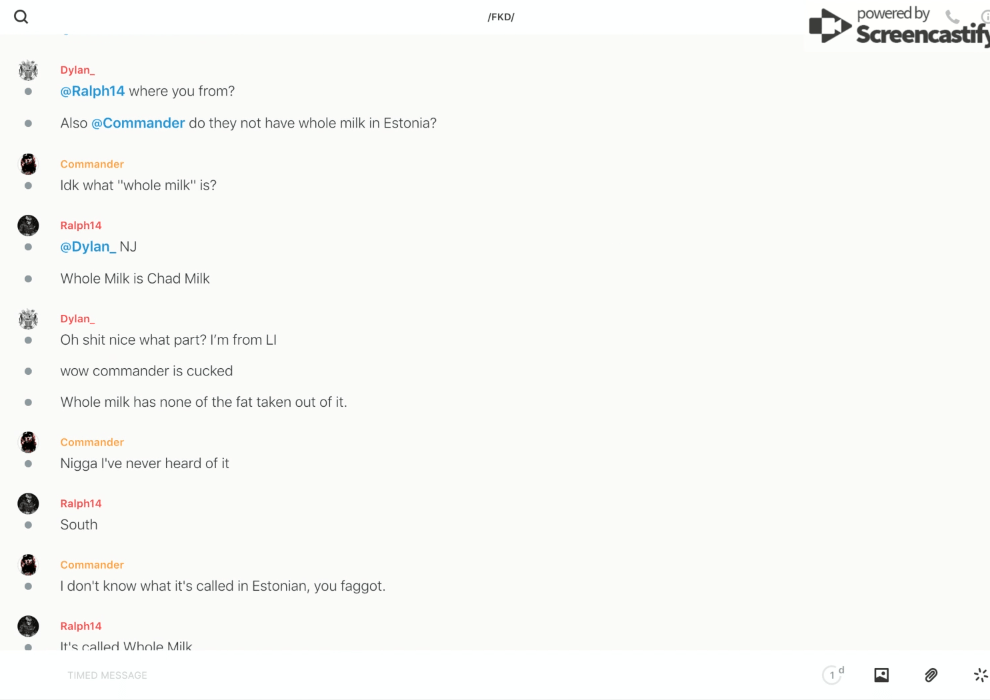Select the Dylan_ username above "Oh shit nice"

click(x=77, y=319)
